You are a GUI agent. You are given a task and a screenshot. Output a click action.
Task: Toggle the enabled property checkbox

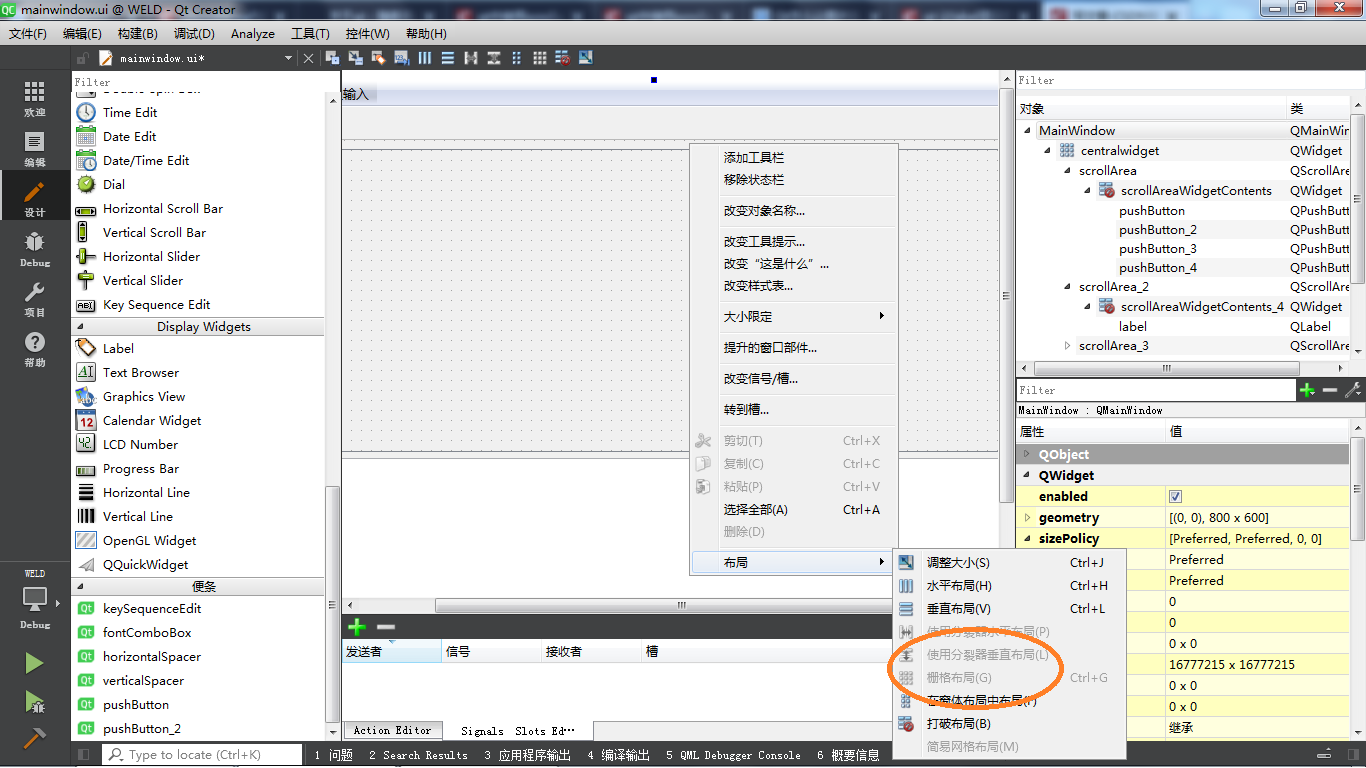click(1175, 497)
